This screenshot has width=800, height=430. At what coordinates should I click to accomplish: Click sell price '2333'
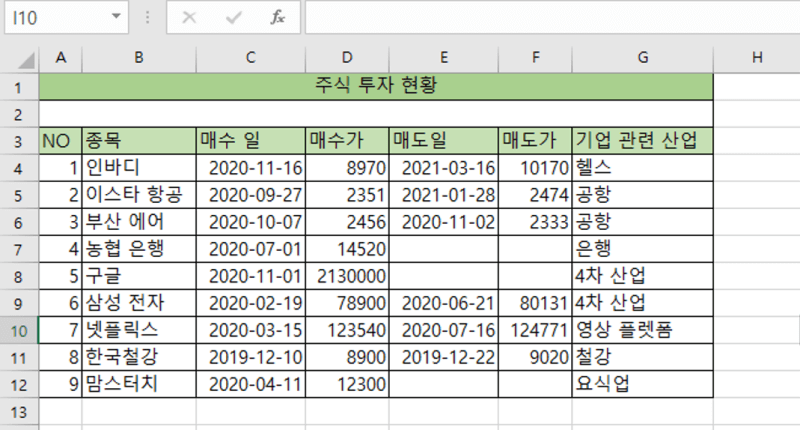pyautogui.click(x=535, y=222)
